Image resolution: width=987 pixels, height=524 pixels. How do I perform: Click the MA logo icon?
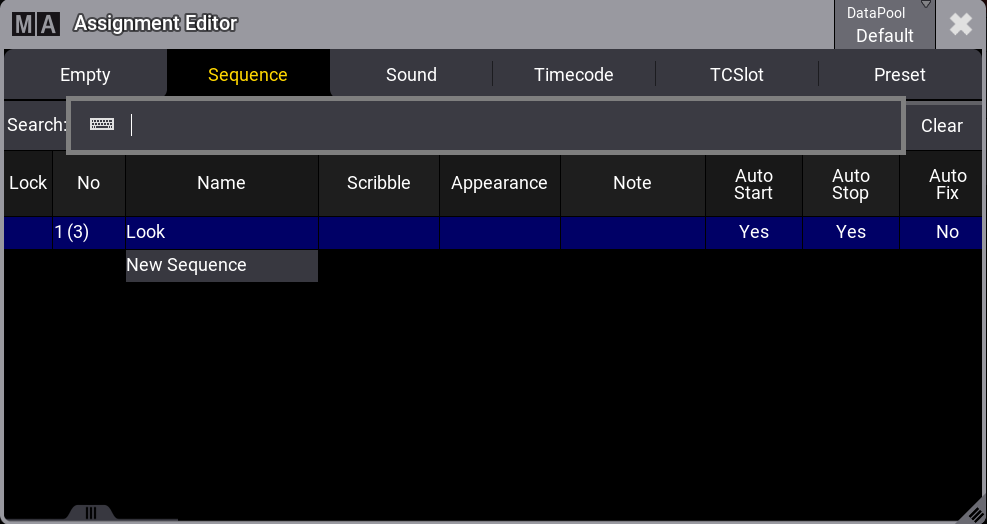[x=35, y=24]
